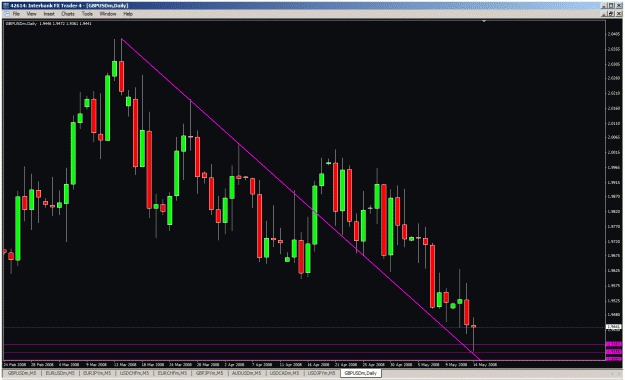Switch to the GBPUSDm,M5 chart tab
The width and height of the screenshot is (625, 380).
point(22,373)
